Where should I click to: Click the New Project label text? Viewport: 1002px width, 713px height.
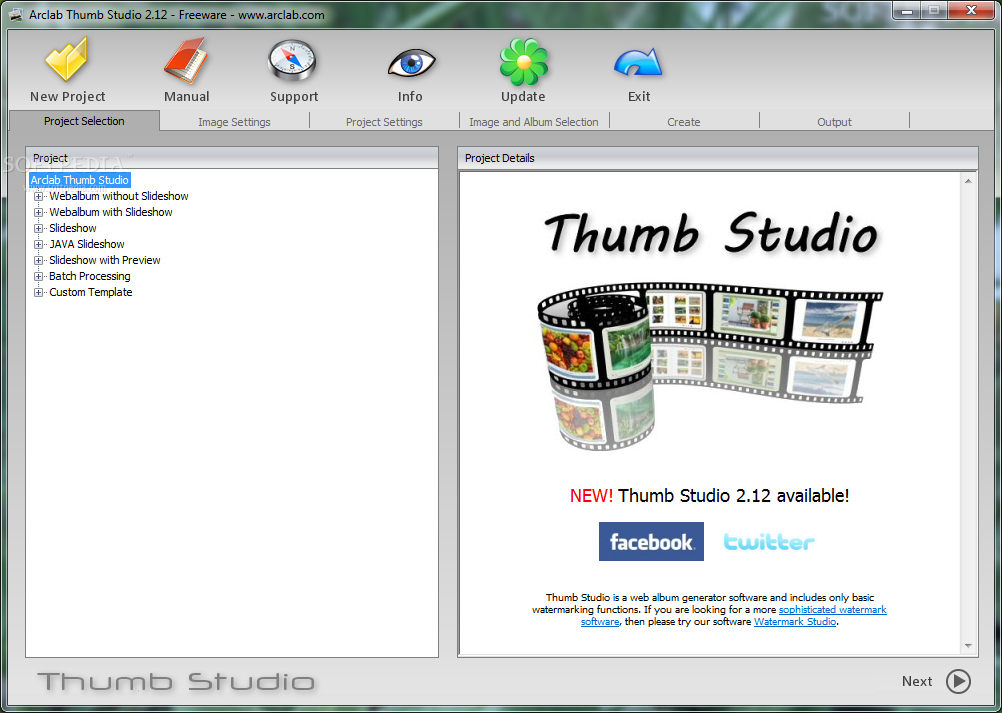click(x=67, y=96)
